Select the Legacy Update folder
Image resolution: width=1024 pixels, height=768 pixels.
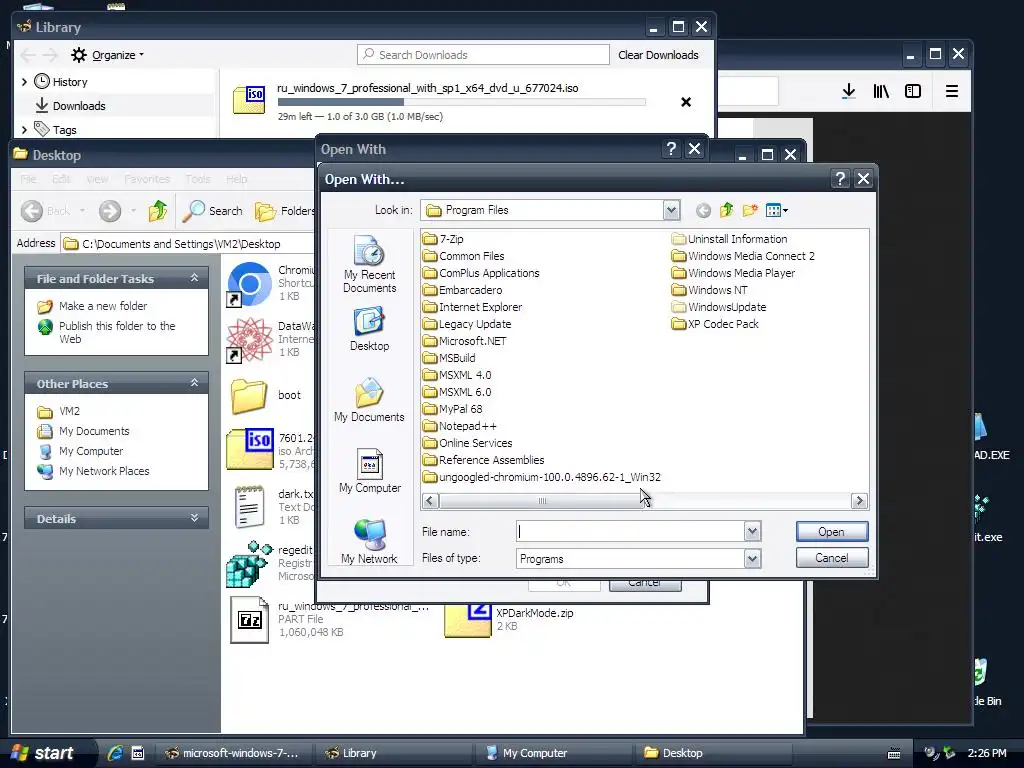(468, 324)
